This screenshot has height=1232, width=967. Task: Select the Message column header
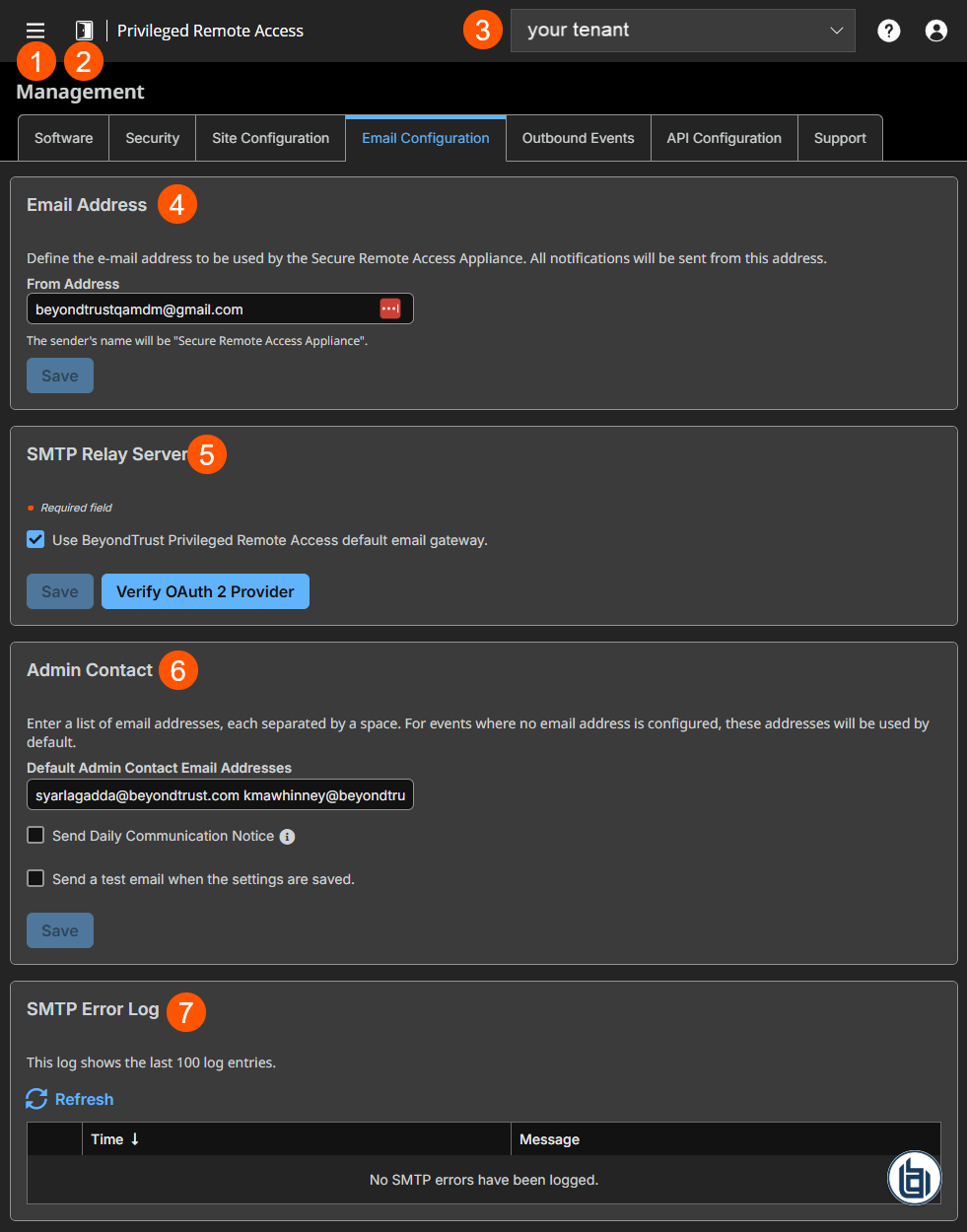tap(549, 1139)
